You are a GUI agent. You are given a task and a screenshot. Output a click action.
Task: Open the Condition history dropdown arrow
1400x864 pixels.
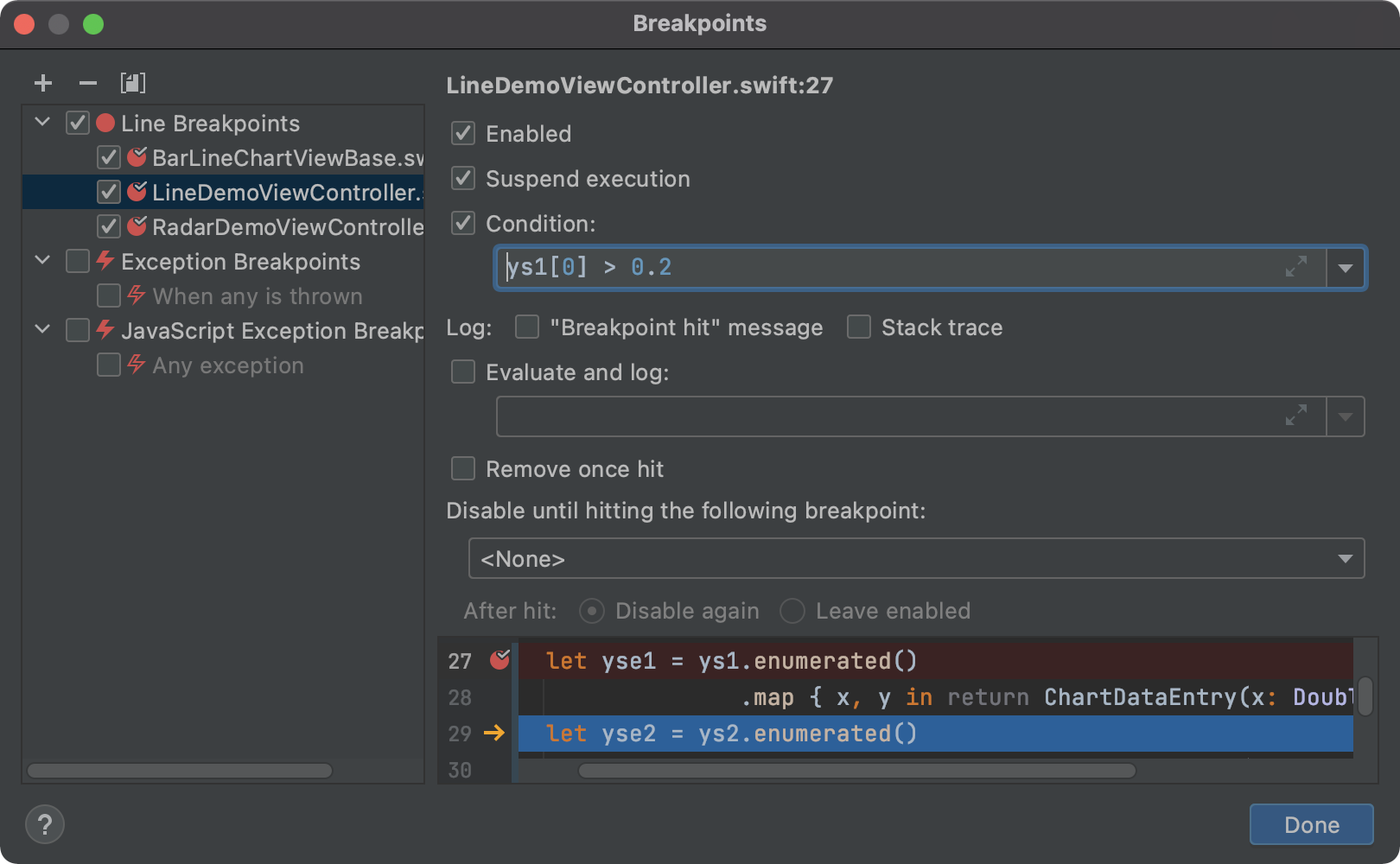click(1346, 268)
